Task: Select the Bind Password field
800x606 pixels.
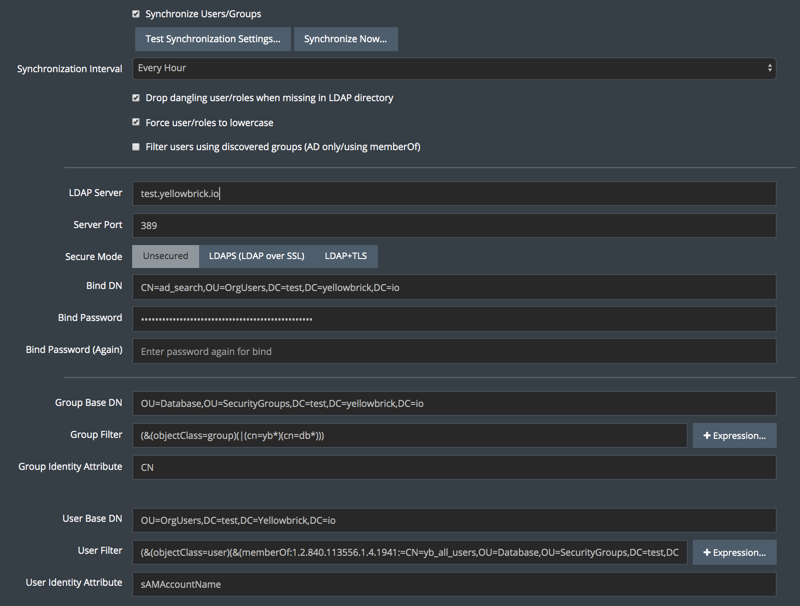Action: click(x=454, y=319)
